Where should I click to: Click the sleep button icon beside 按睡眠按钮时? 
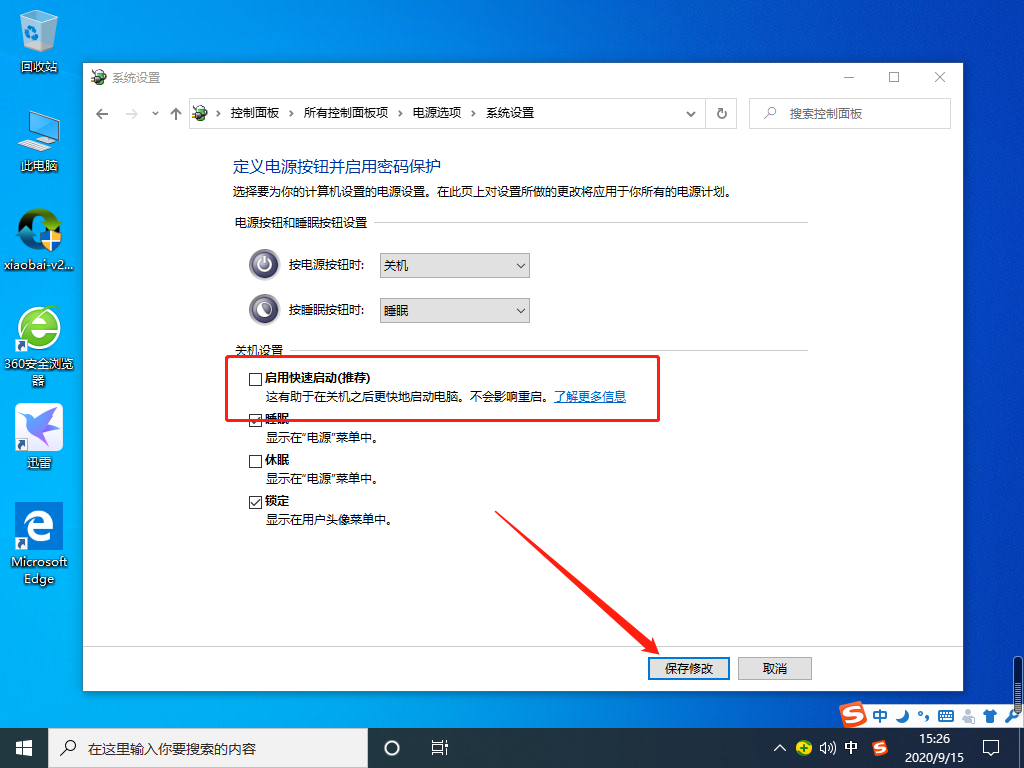263,310
